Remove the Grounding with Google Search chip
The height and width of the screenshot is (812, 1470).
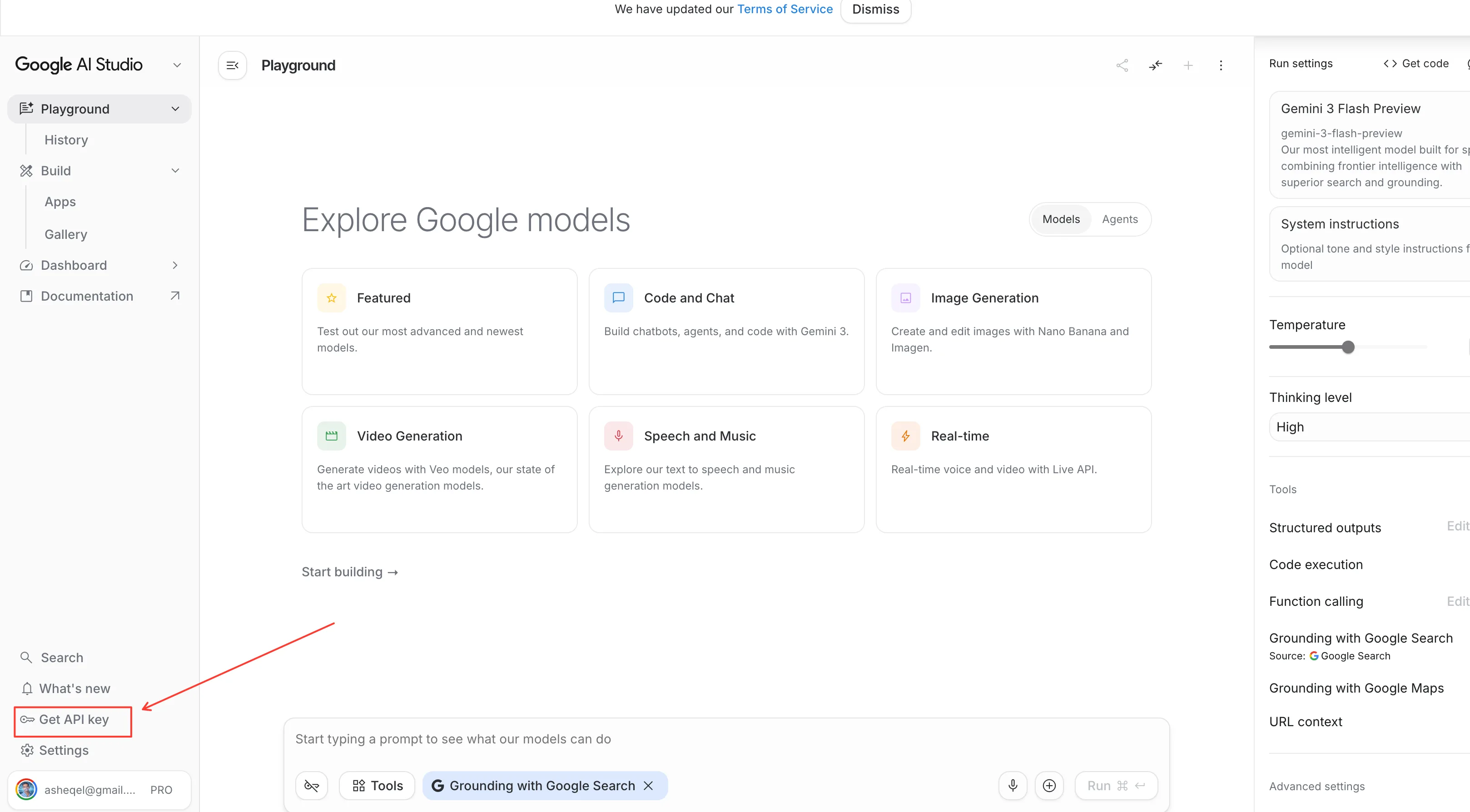tap(648, 786)
